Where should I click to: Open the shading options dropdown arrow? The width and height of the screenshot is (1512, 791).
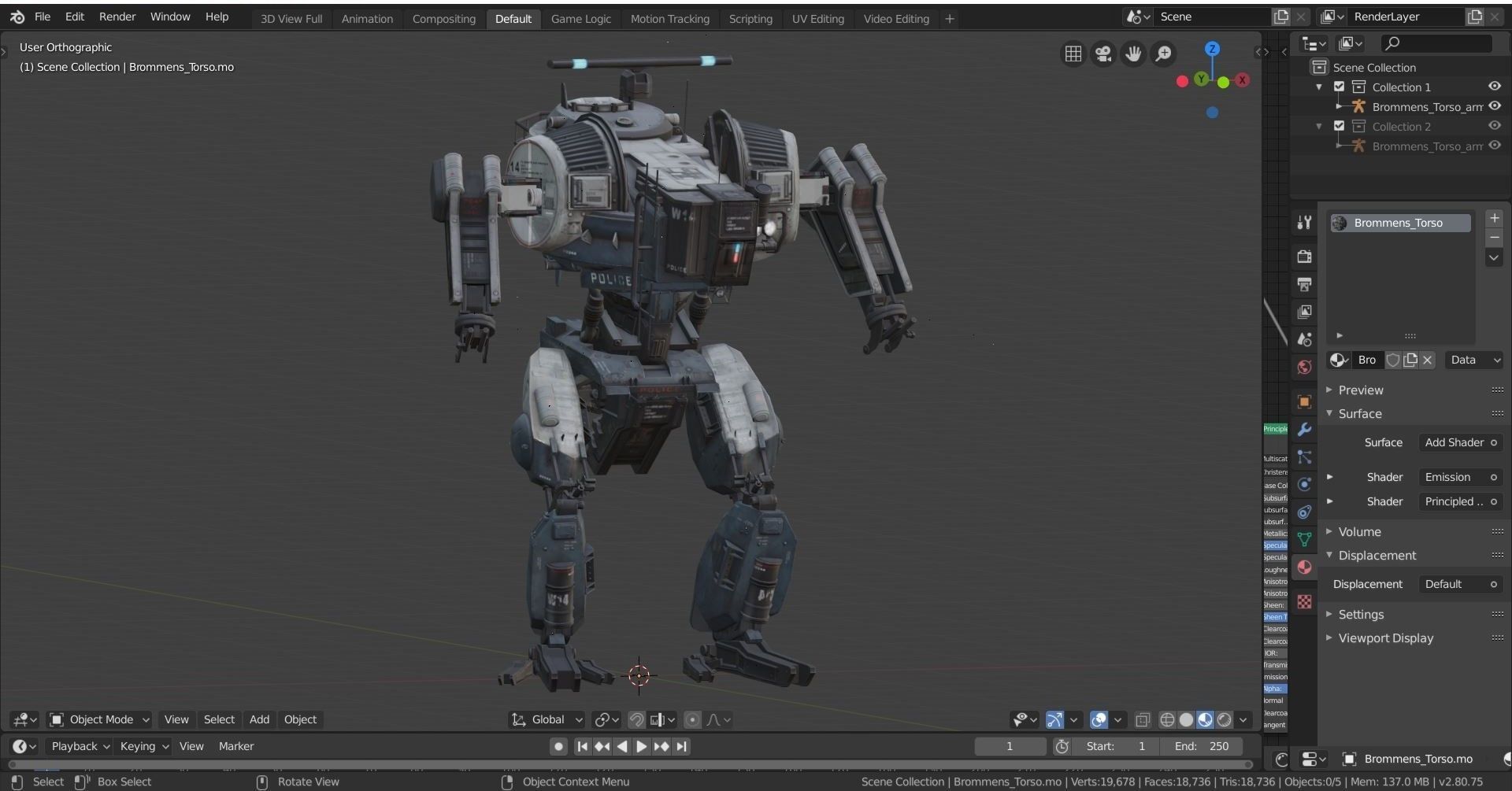tap(1243, 719)
